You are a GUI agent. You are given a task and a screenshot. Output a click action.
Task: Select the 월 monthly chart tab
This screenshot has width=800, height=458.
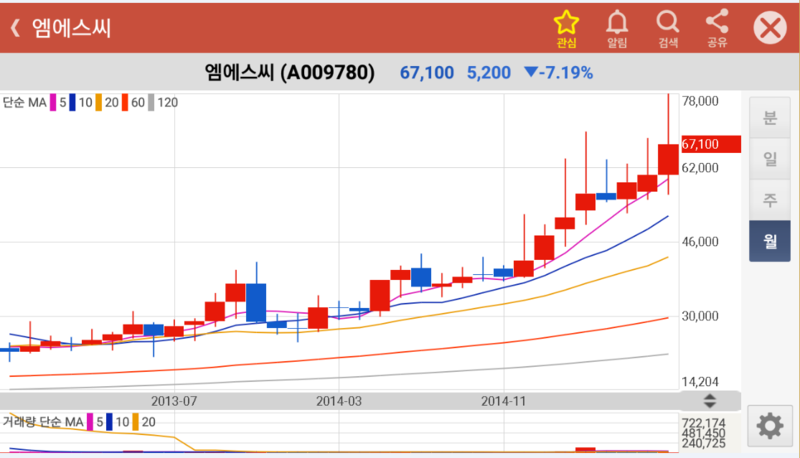[769, 240]
